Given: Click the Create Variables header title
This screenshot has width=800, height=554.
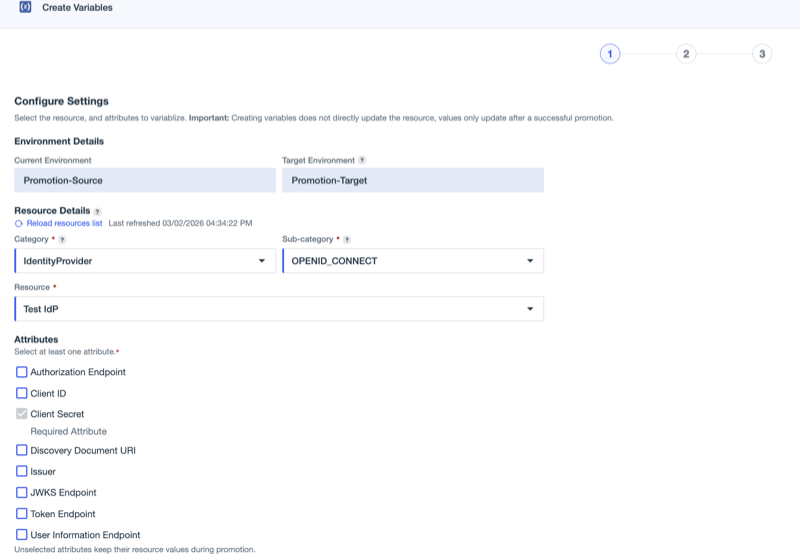Looking at the screenshot, I should (78, 8).
